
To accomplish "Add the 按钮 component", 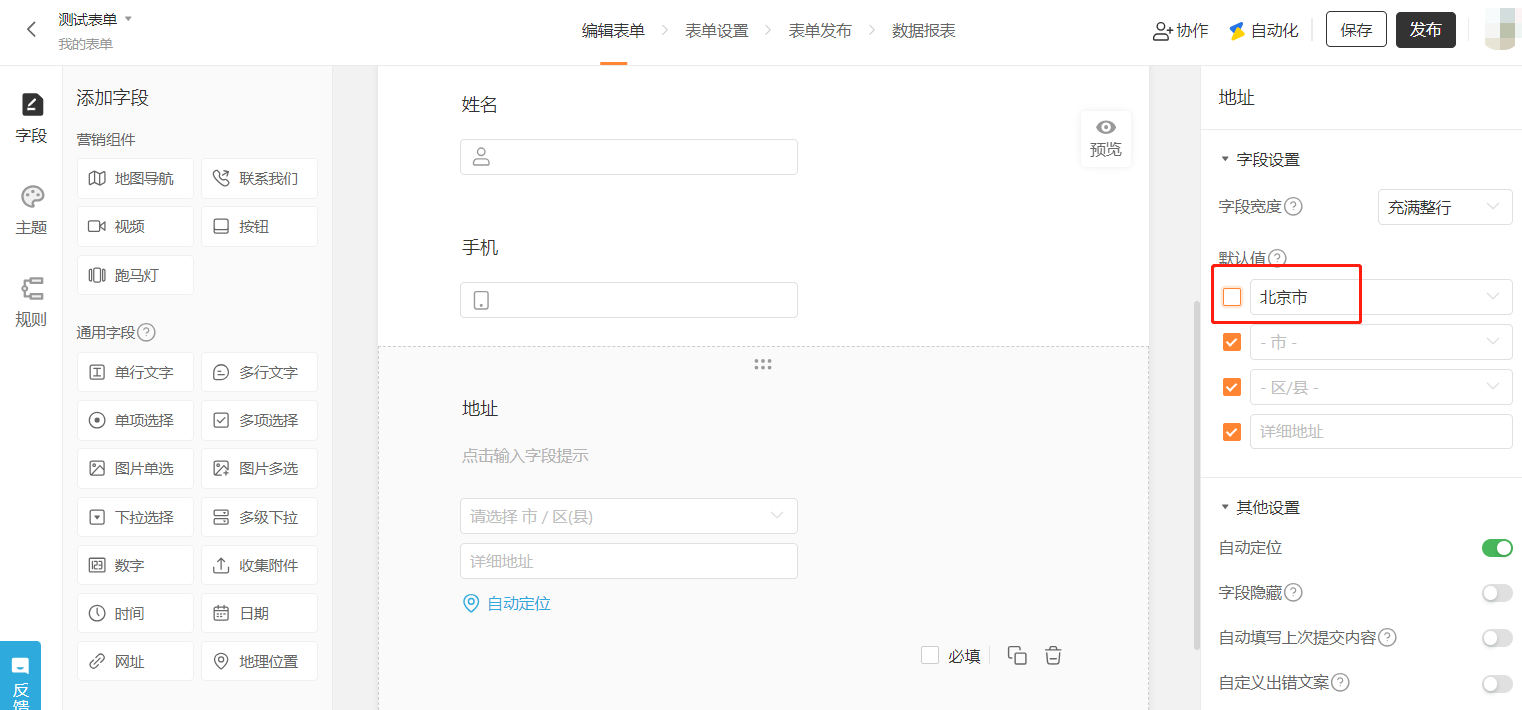I will pos(259,226).
